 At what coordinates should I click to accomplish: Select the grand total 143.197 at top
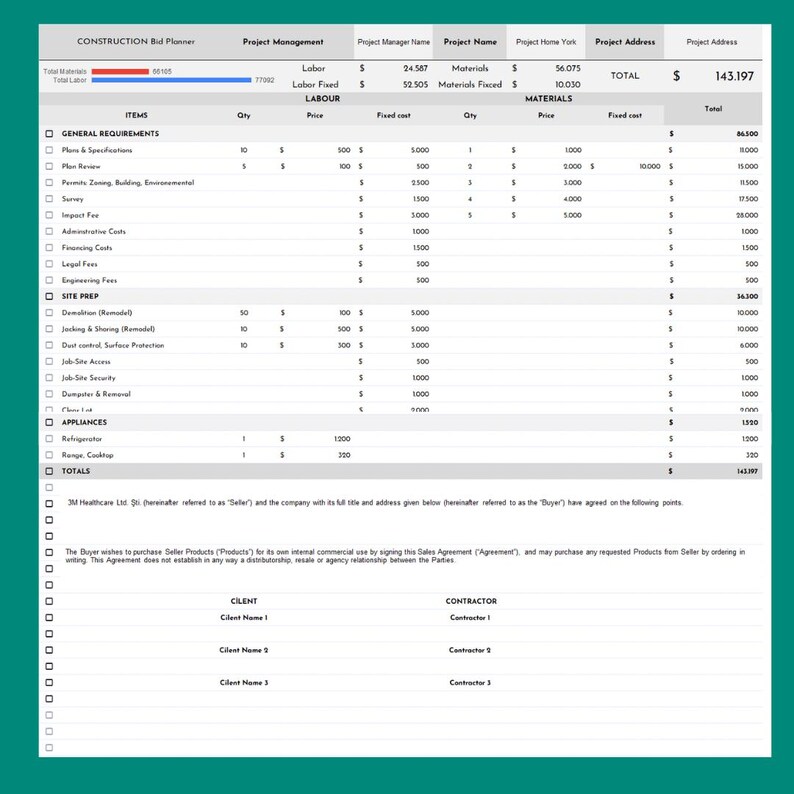(734, 76)
